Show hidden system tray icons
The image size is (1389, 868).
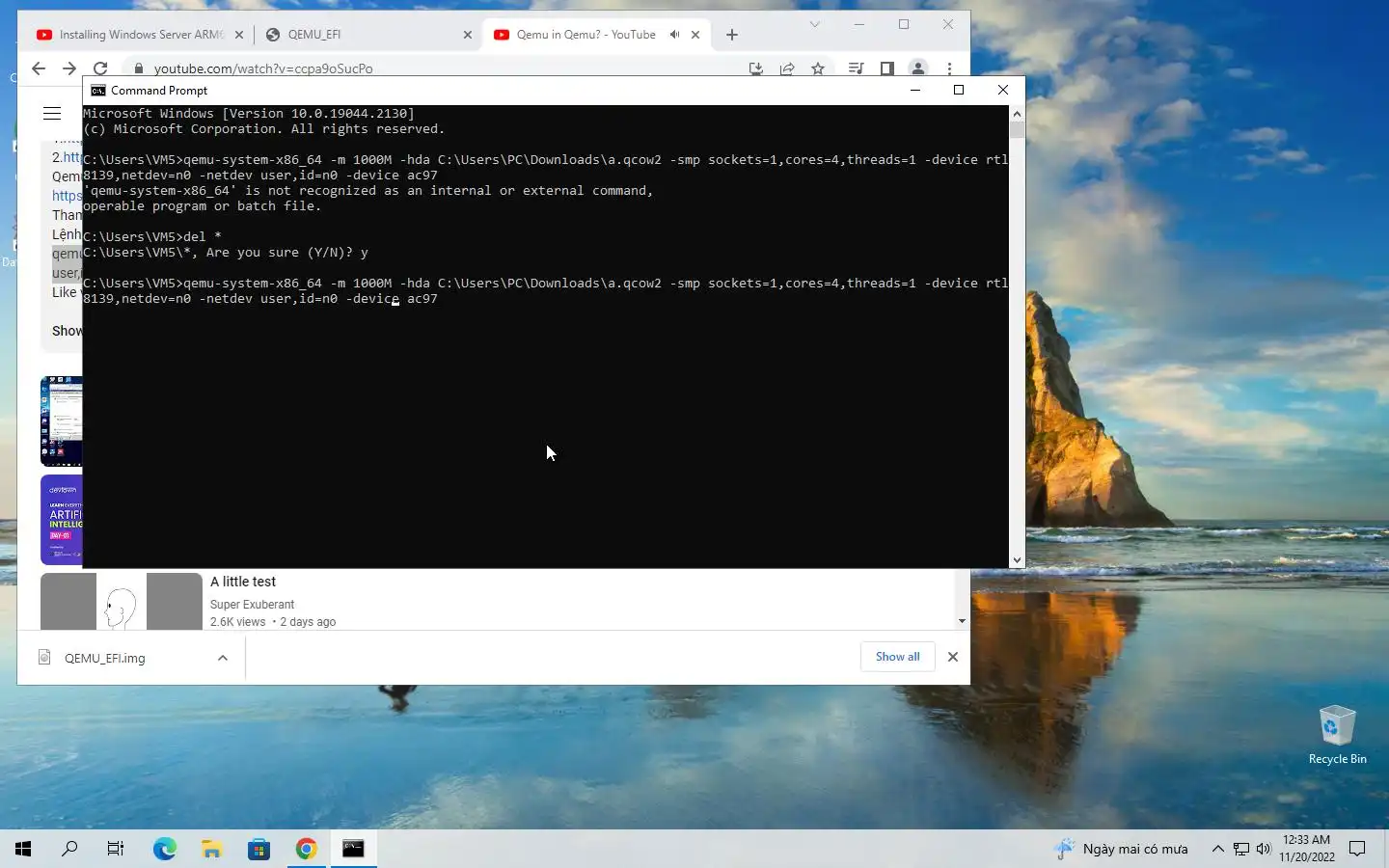(1217, 849)
